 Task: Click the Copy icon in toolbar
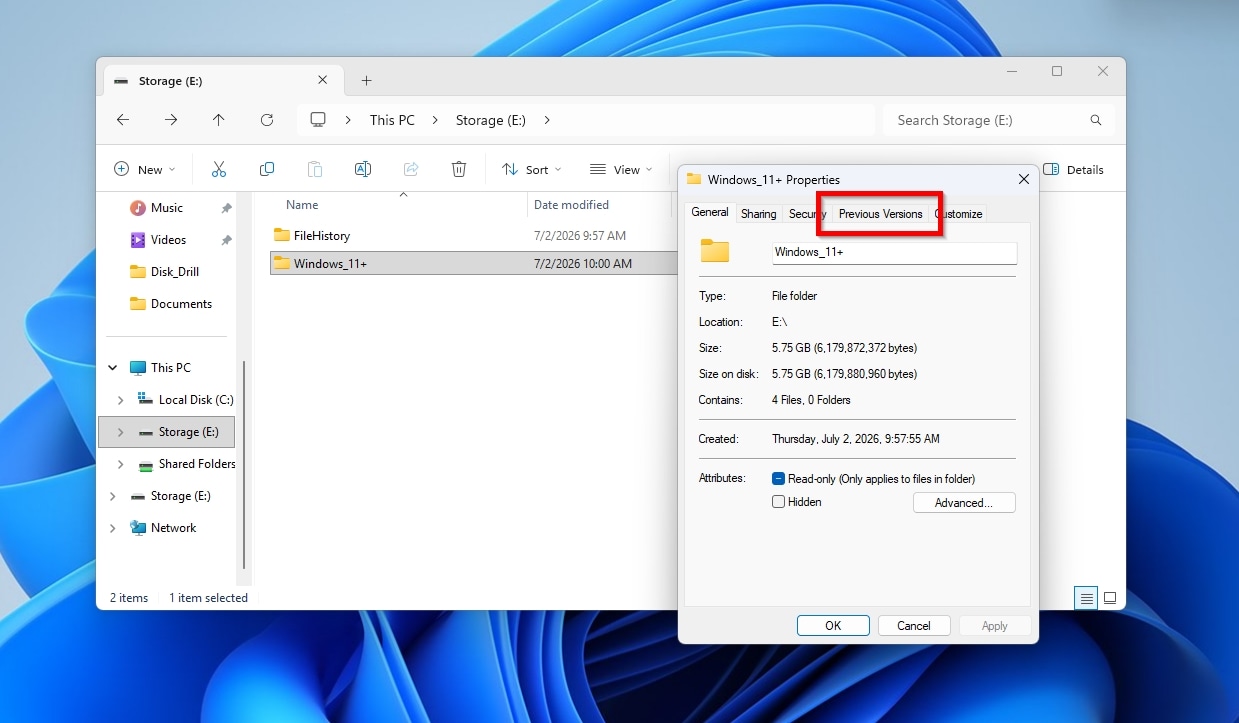point(267,170)
